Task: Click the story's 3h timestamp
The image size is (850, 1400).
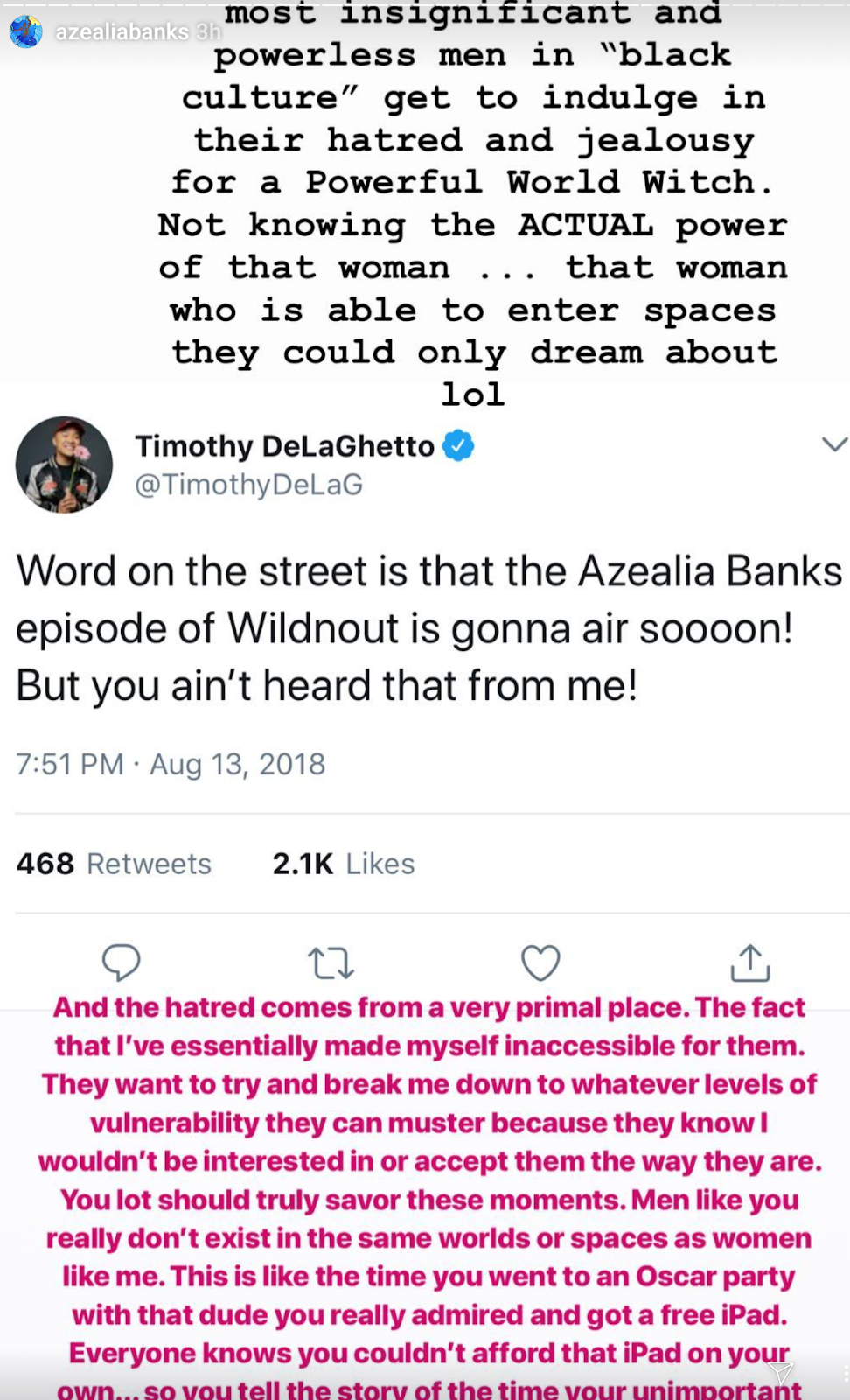Action: click(x=208, y=32)
